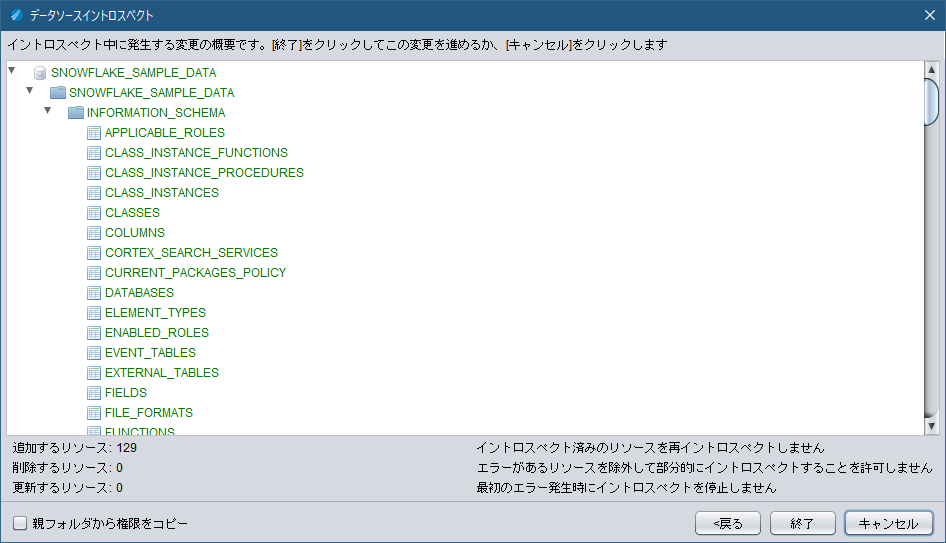
Task: Click the table icon for ELEMENT_TYPES
Action: [x=94, y=313]
